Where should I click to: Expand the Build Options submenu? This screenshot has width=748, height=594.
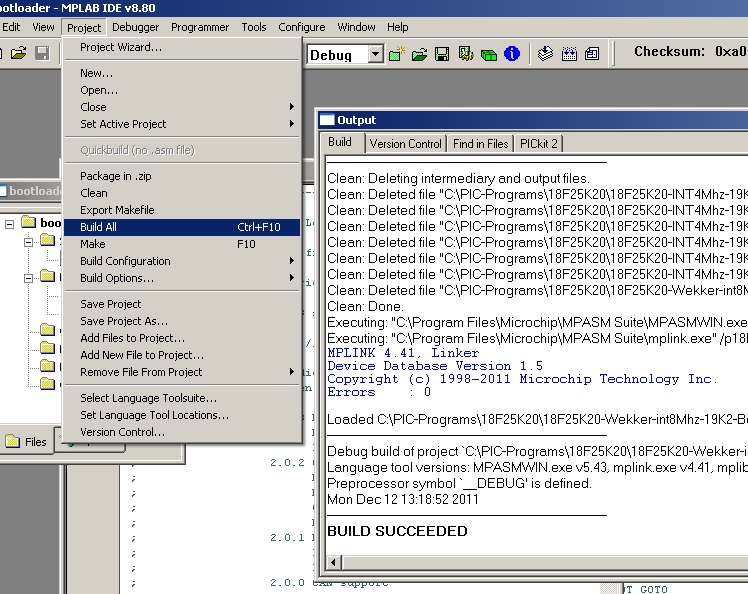click(182, 278)
